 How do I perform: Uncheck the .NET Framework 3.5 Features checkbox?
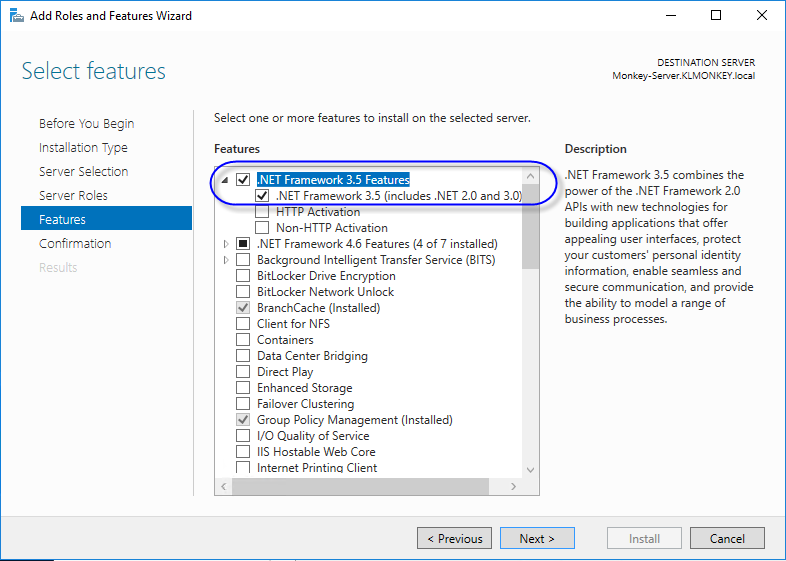pos(243,179)
